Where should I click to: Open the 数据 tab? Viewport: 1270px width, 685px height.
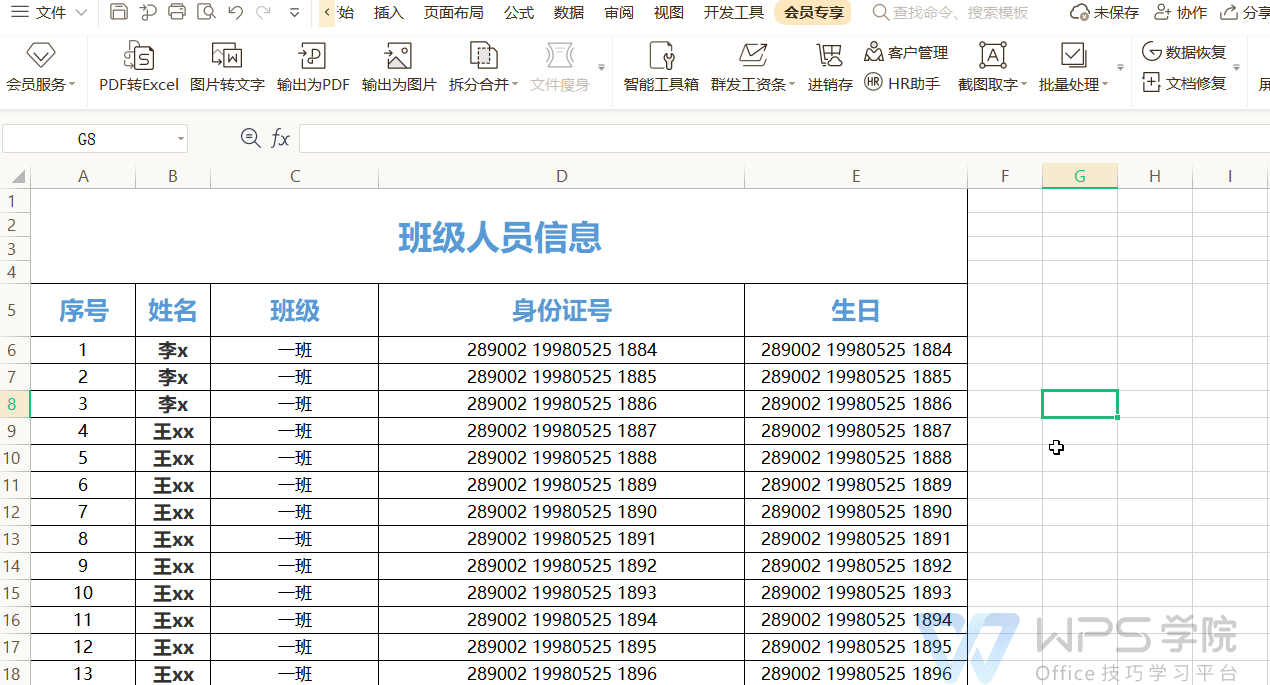[569, 12]
